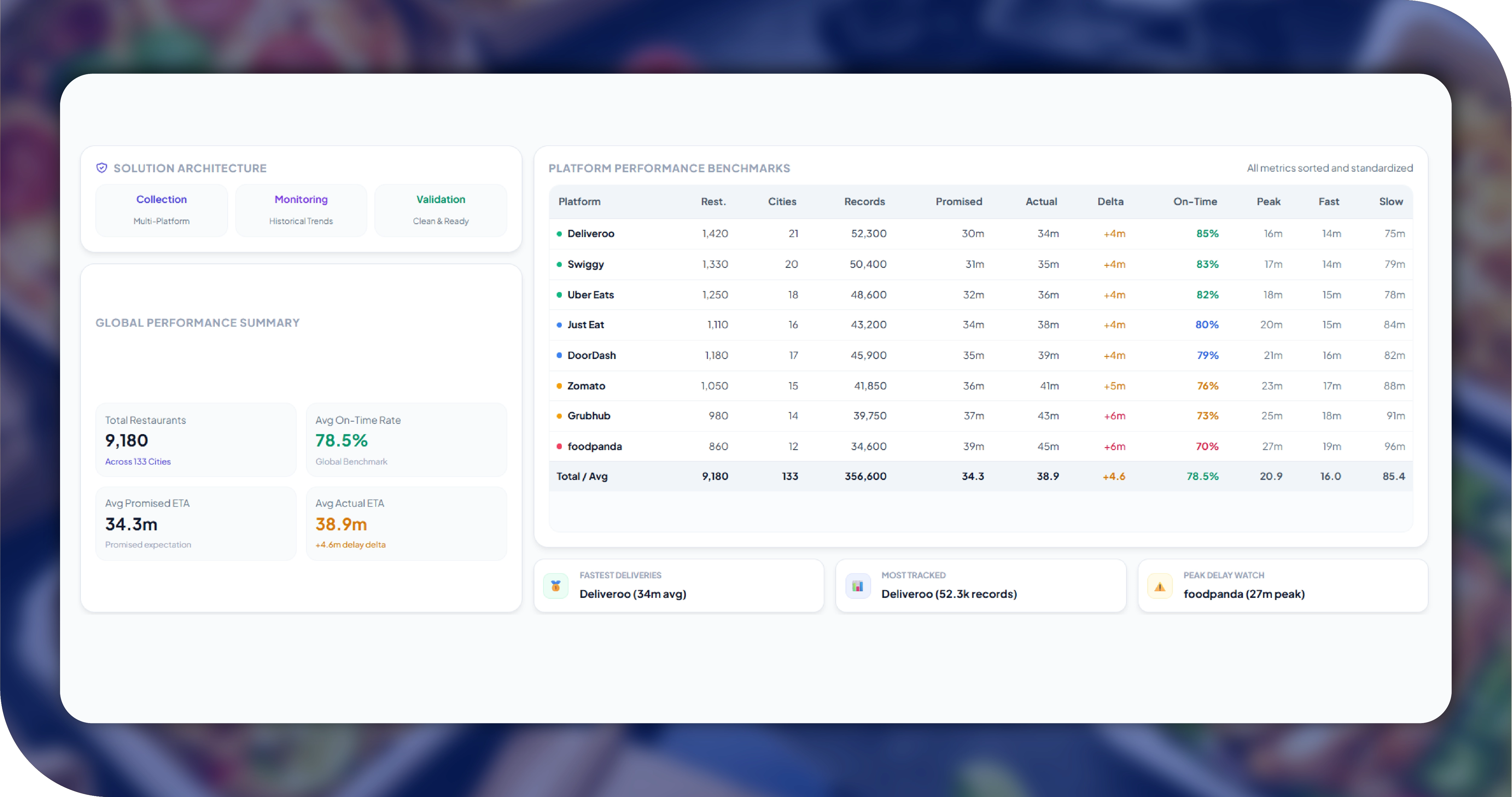
Task: Click the 356,600 total records value
Action: coord(866,476)
